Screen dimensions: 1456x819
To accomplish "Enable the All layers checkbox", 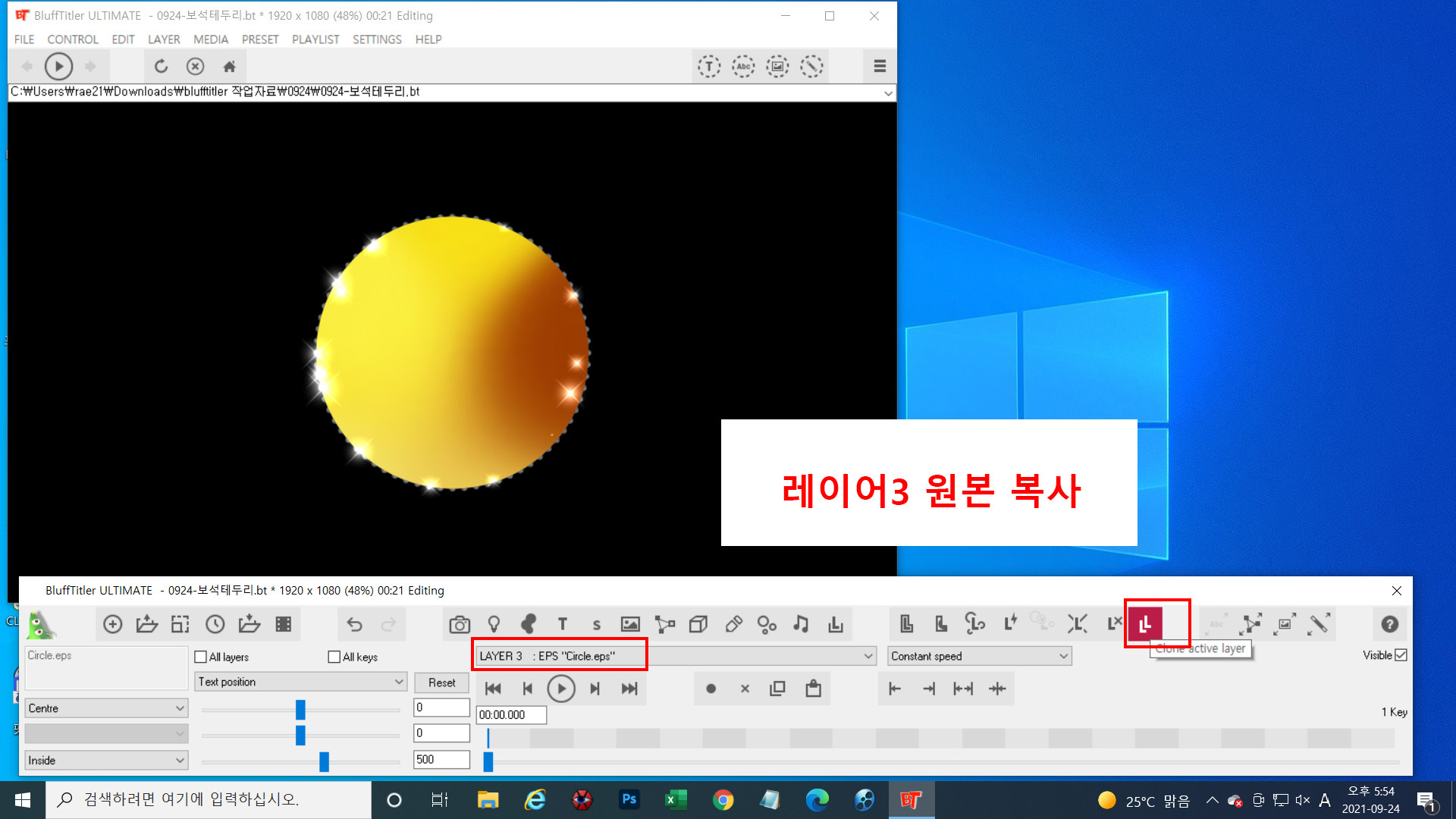I will point(201,657).
